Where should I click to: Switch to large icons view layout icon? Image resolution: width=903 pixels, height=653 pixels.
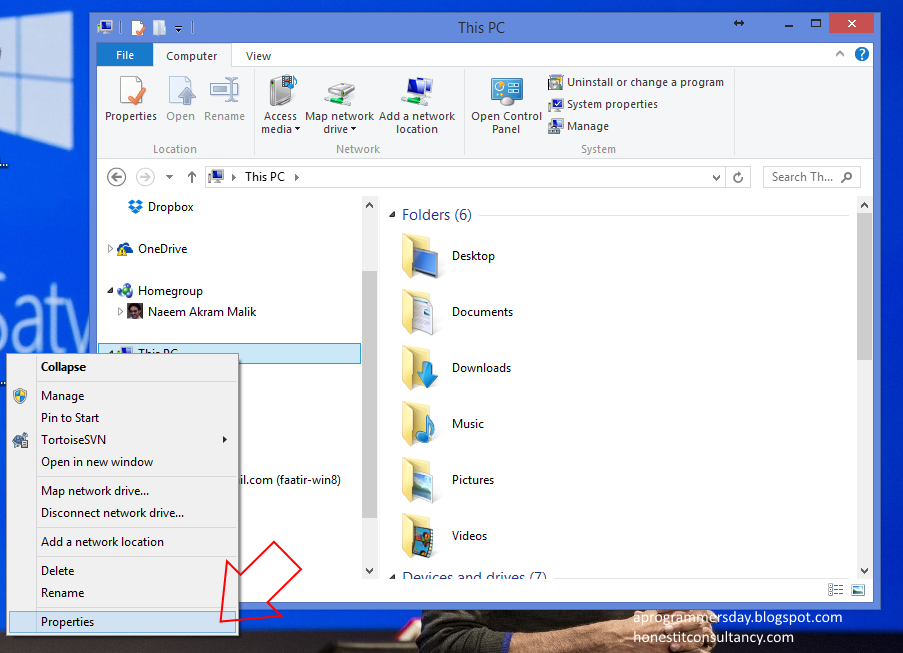(x=858, y=590)
